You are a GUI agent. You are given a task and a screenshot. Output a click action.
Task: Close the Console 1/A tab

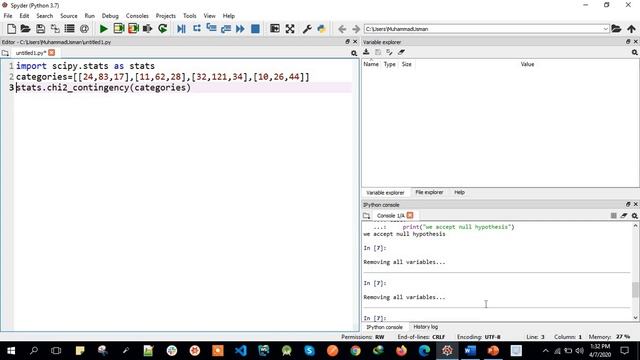pos(410,215)
